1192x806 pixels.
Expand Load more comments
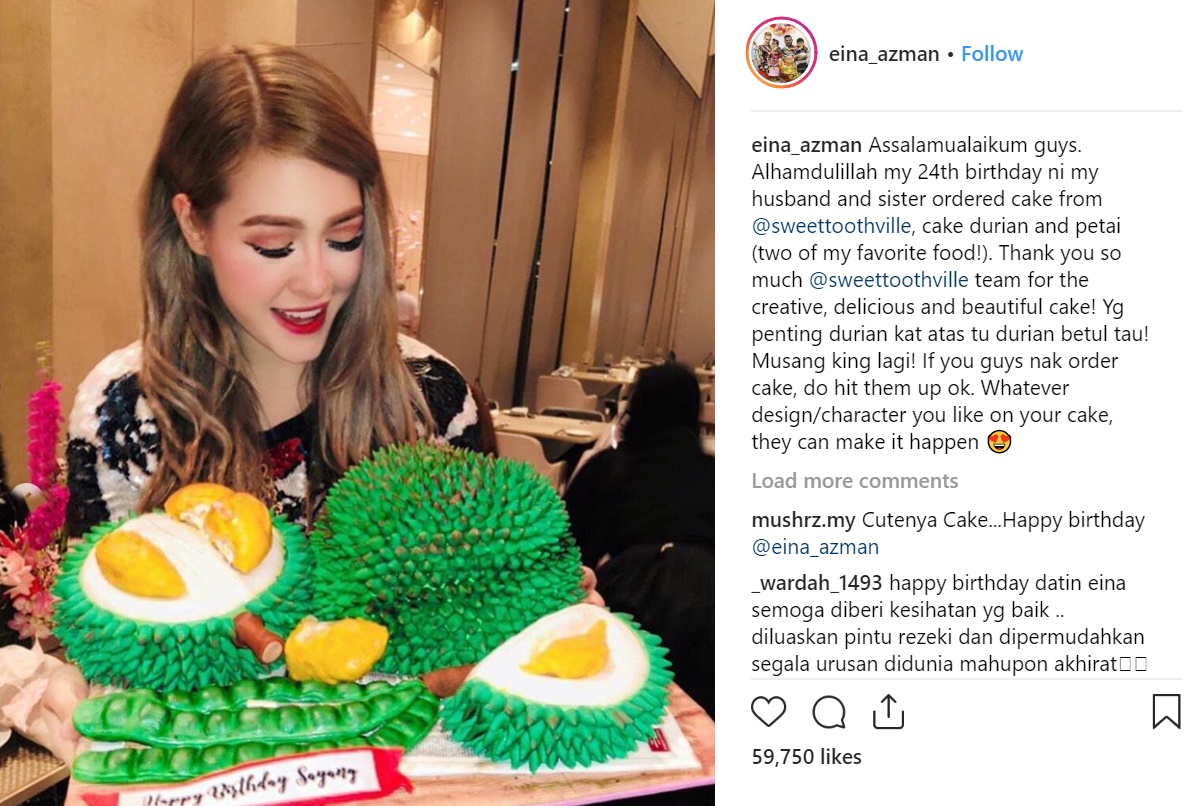tap(854, 481)
